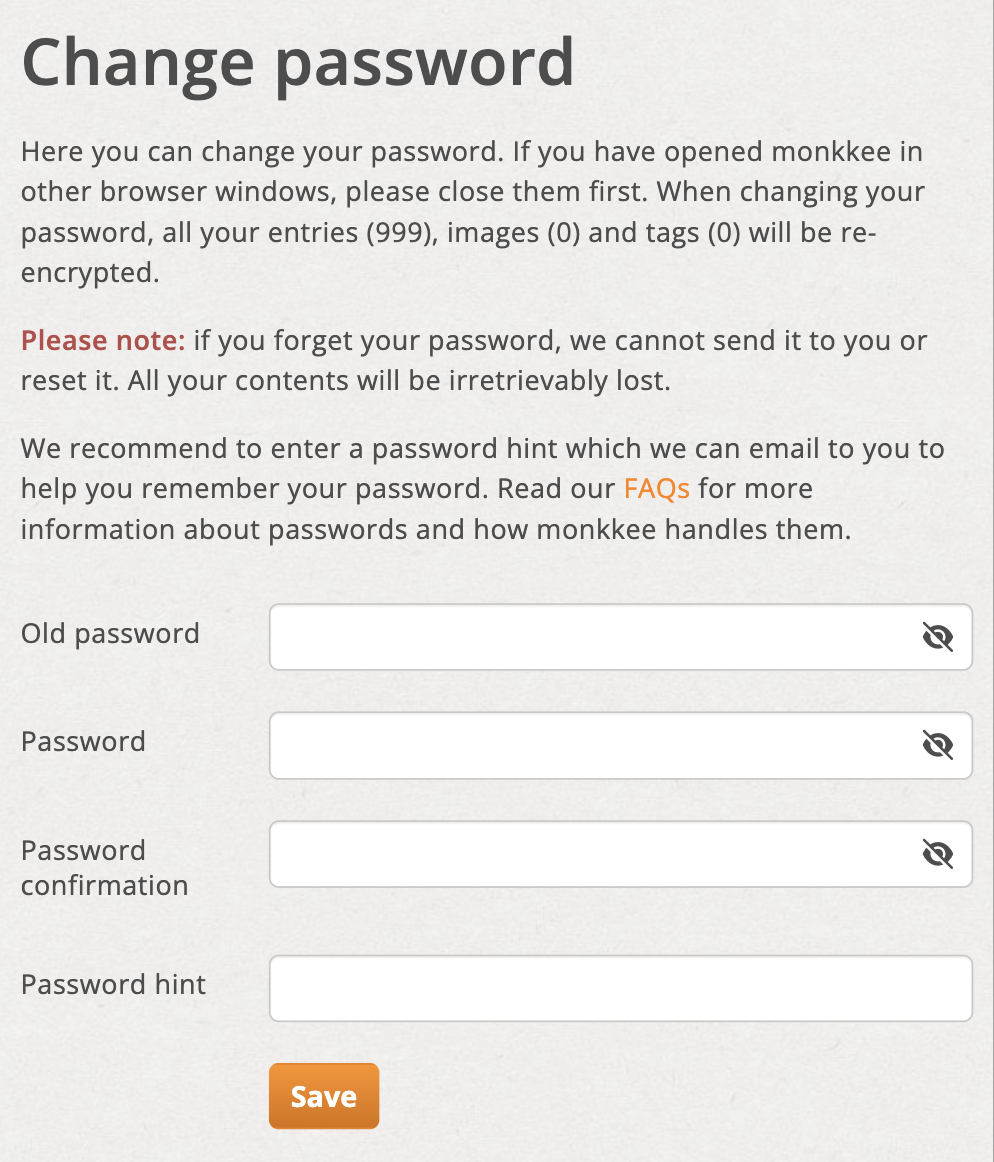This screenshot has width=994, height=1162.
Task: Click the 'Password hint' label
Action: (x=113, y=984)
